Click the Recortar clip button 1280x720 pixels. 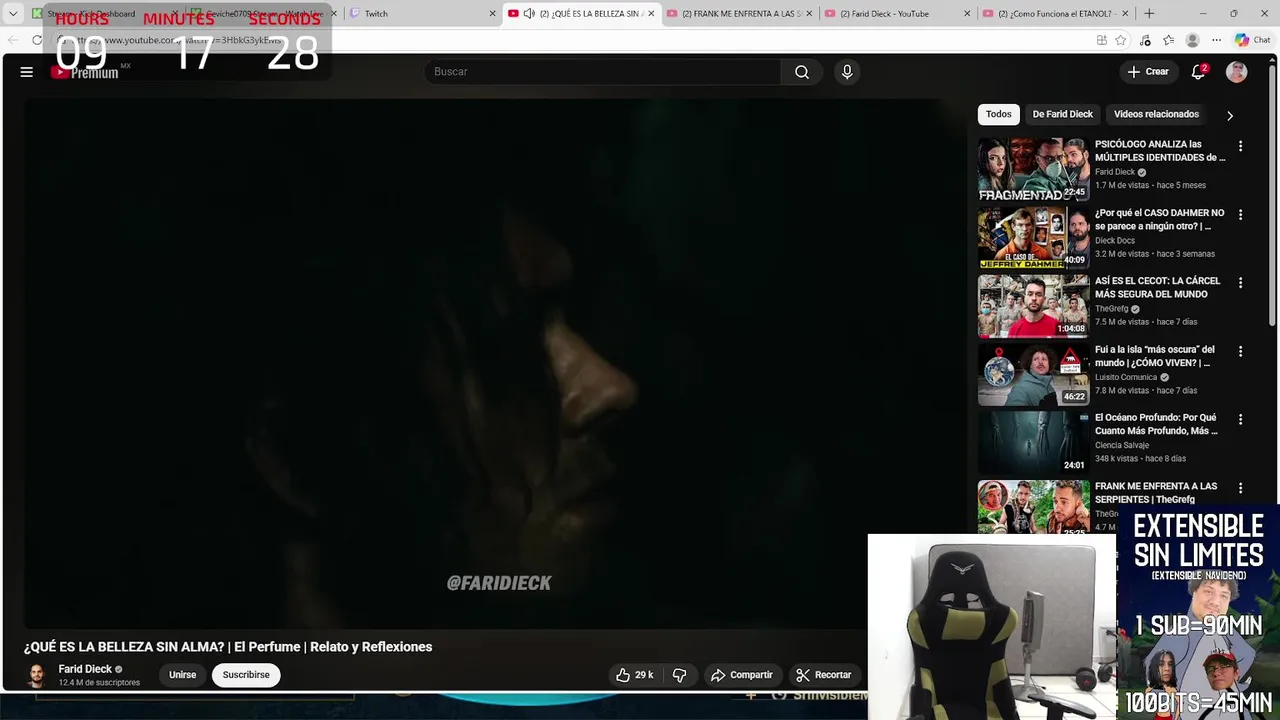(x=824, y=675)
